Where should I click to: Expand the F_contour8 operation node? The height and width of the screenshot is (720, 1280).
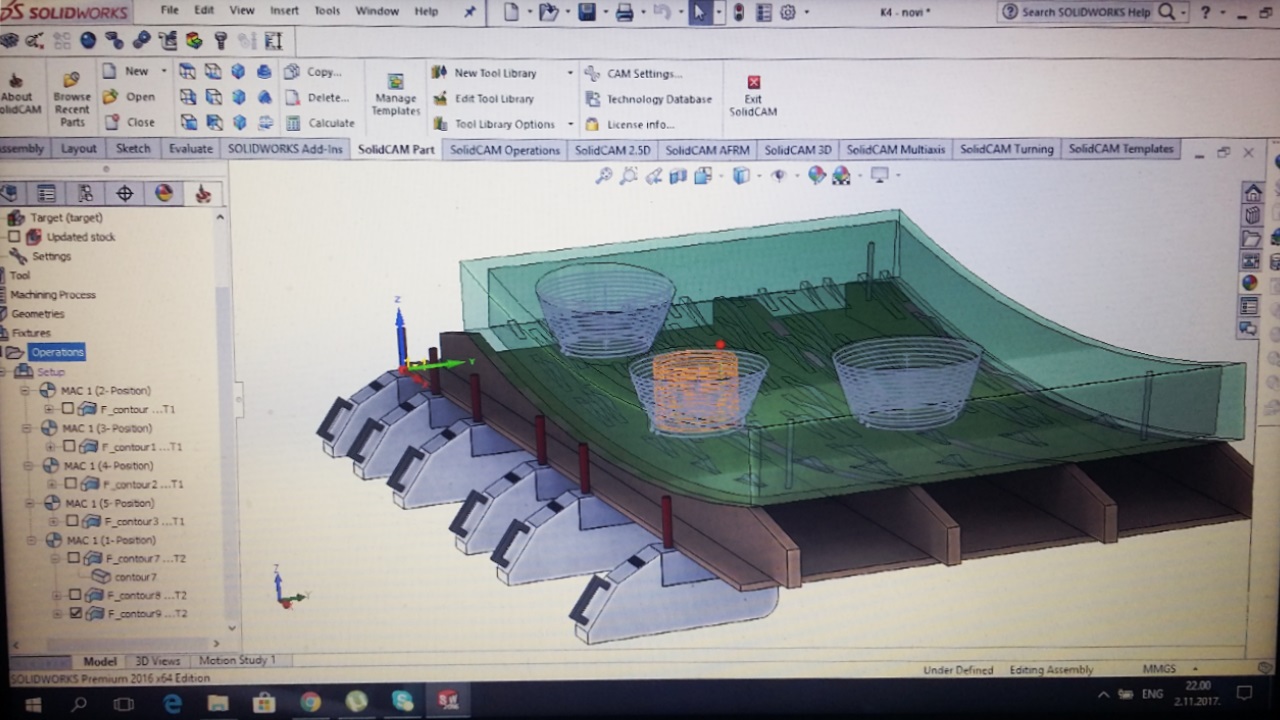[x=57, y=595]
